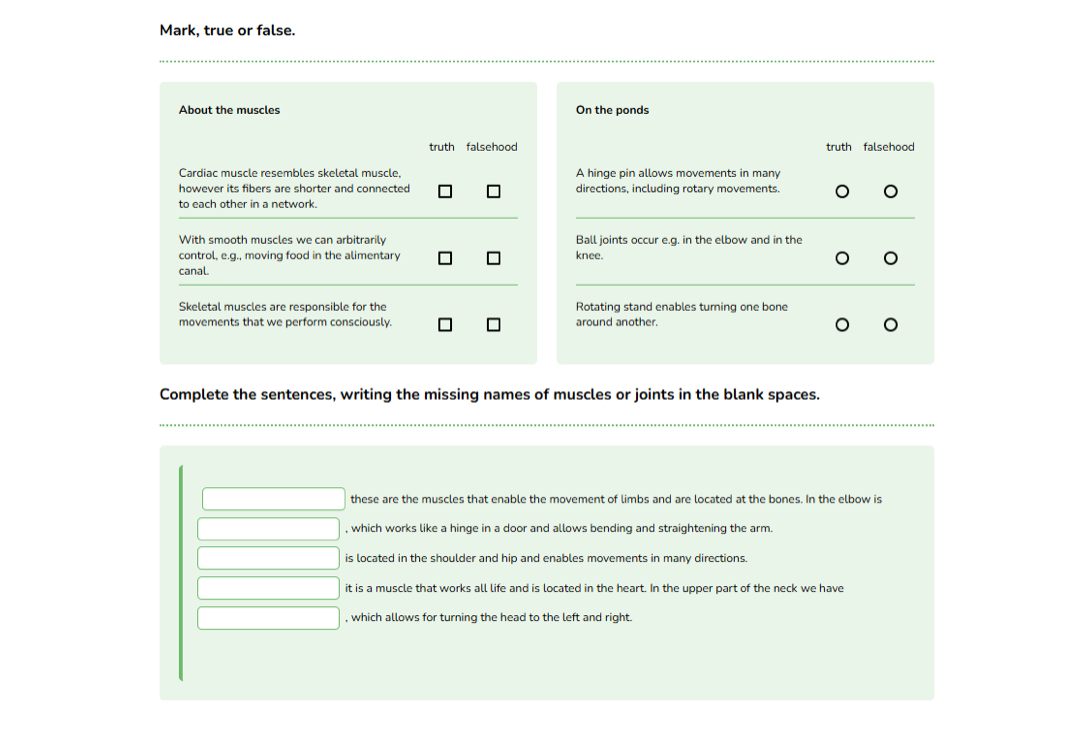1090x730 pixels.
Task: Select the blank before 'is located in the shoulder'
Action: pyautogui.click(x=268, y=558)
